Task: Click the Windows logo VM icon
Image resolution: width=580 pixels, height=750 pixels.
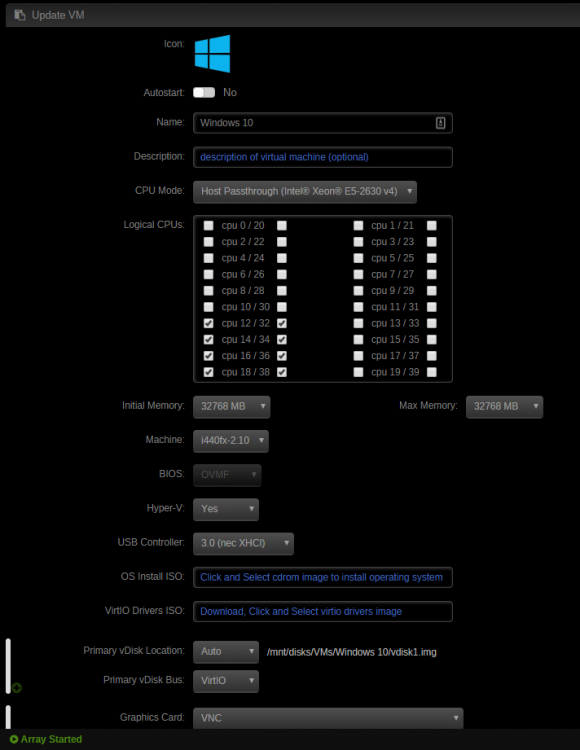Action: (212, 54)
